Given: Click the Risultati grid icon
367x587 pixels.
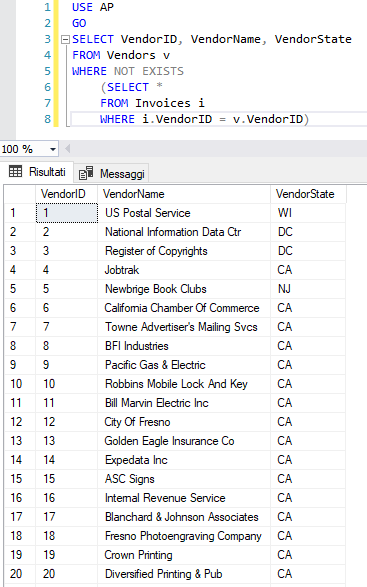Looking at the screenshot, I should tap(16, 171).
